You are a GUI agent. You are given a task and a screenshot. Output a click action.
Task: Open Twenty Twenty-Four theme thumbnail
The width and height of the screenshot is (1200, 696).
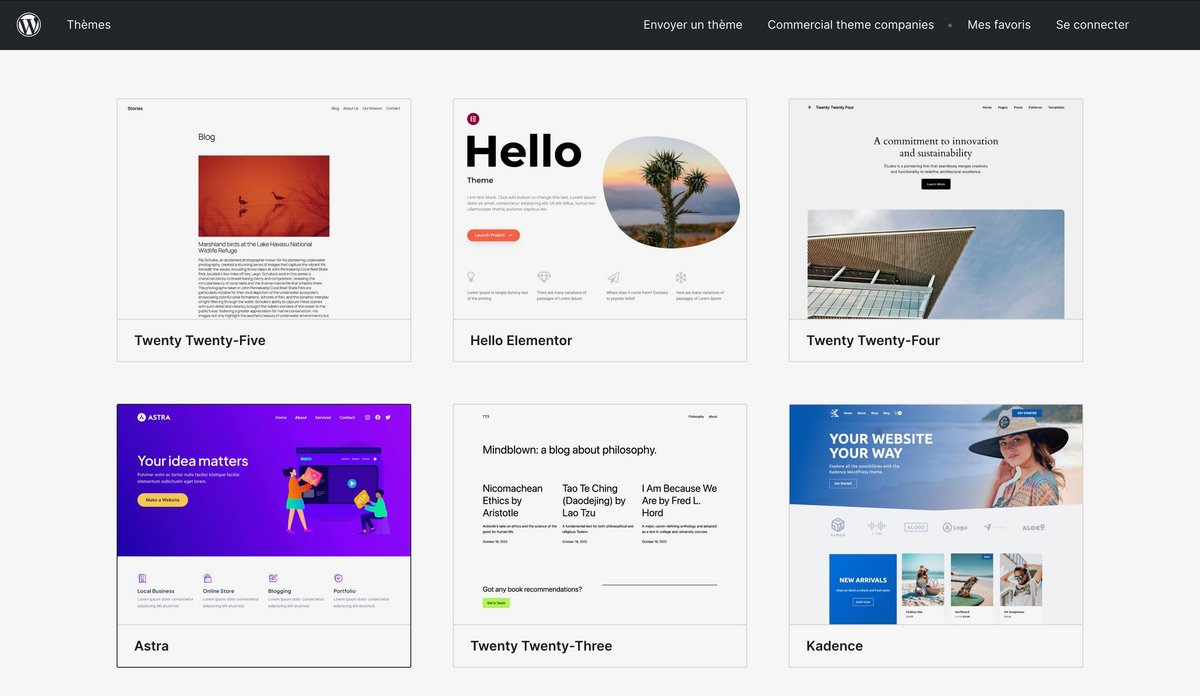click(x=936, y=209)
